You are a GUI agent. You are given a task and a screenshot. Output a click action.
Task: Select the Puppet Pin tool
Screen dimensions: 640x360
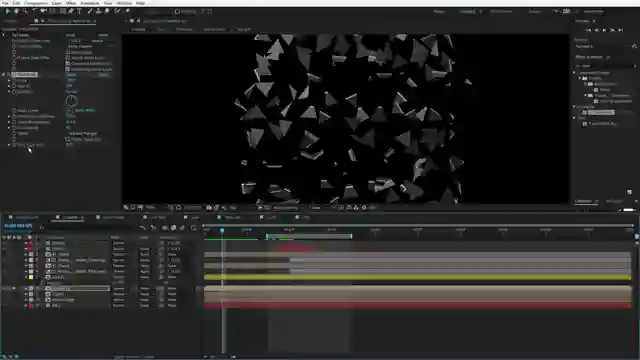[x=127, y=11]
